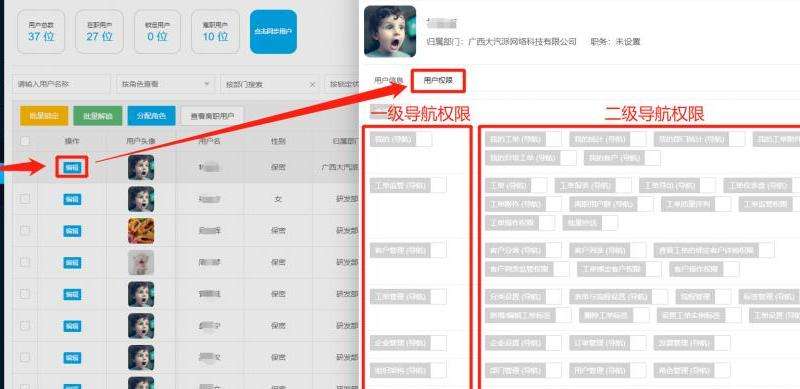Select the 27 位 users stat card
This screenshot has height=389, width=800.
99,32
